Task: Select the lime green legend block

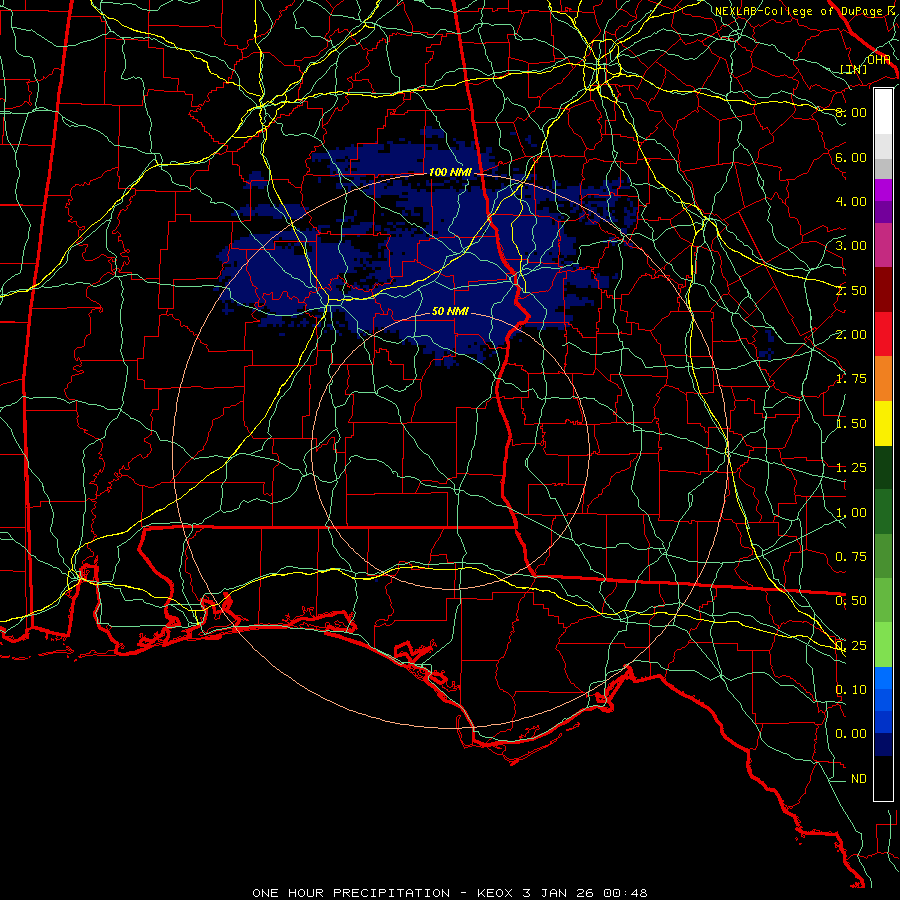Action: 883,645
